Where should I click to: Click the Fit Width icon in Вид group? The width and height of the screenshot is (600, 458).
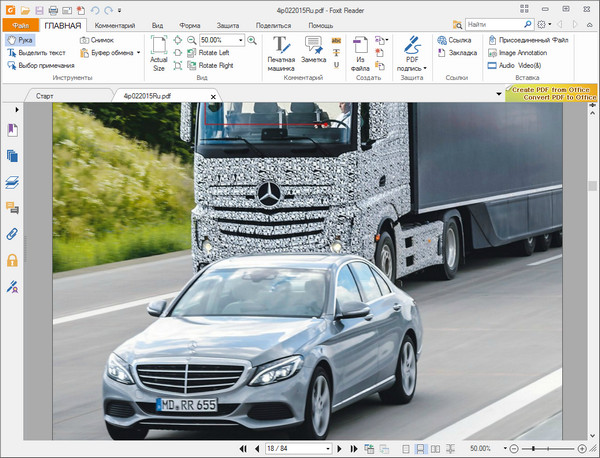[178, 53]
